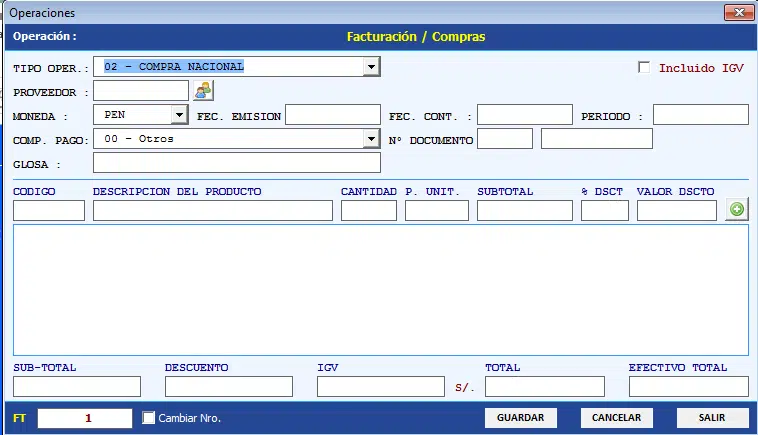Enable the Incluido IGV checkbox

[x=644, y=68]
